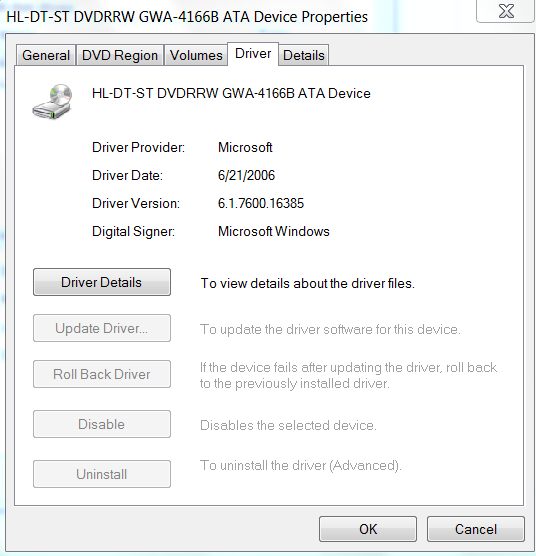
Task: Click the Digital Signer Microsoft Windows text
Action: tap(274, 232)
